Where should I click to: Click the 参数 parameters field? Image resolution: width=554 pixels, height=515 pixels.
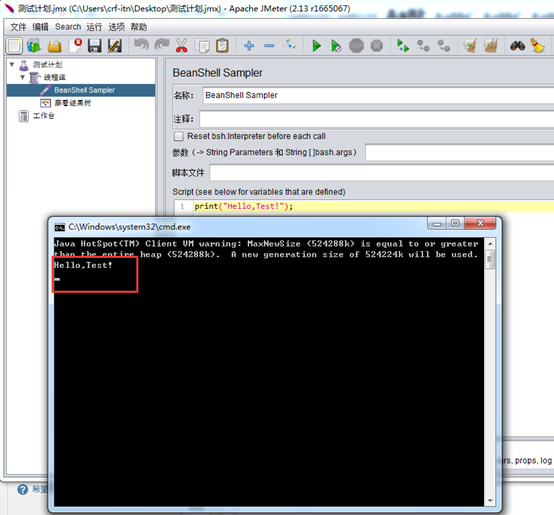click(x=460, y=153)
